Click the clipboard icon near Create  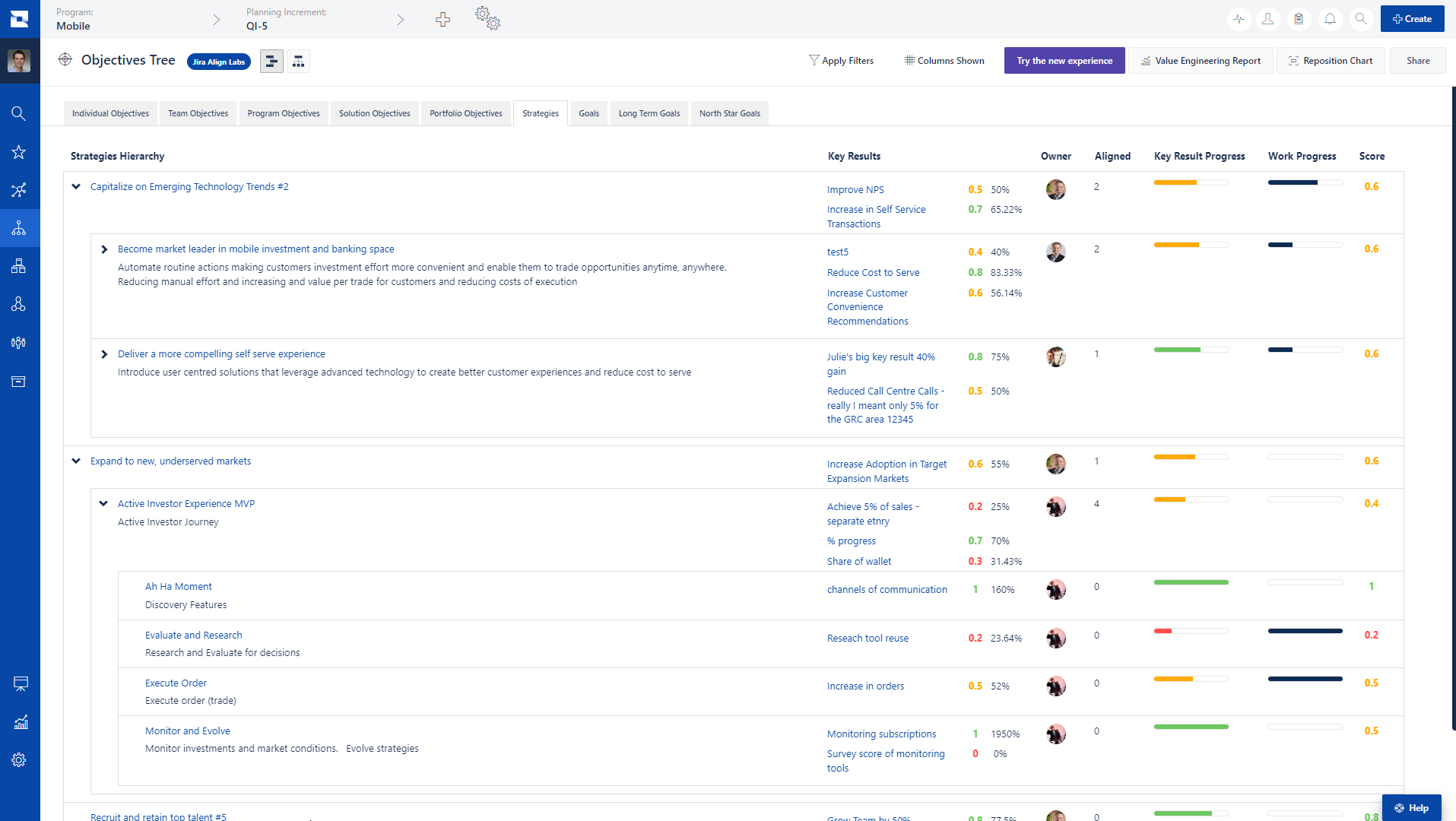[1299, 19]
